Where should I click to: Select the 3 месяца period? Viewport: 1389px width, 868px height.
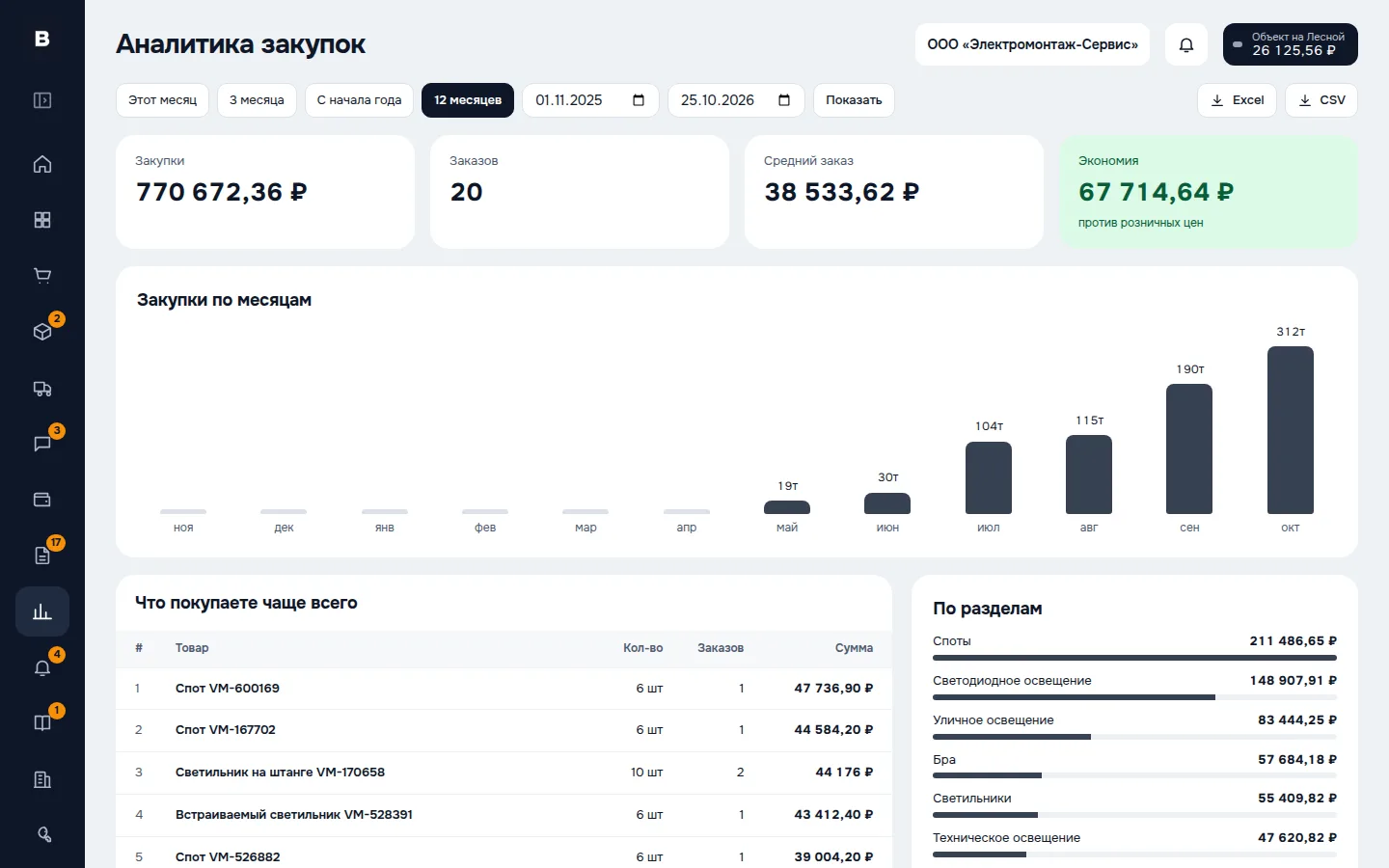pos(257,100)
